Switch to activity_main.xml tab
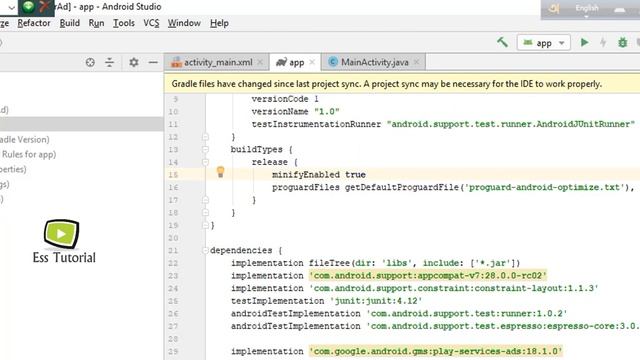 (218, 62)
